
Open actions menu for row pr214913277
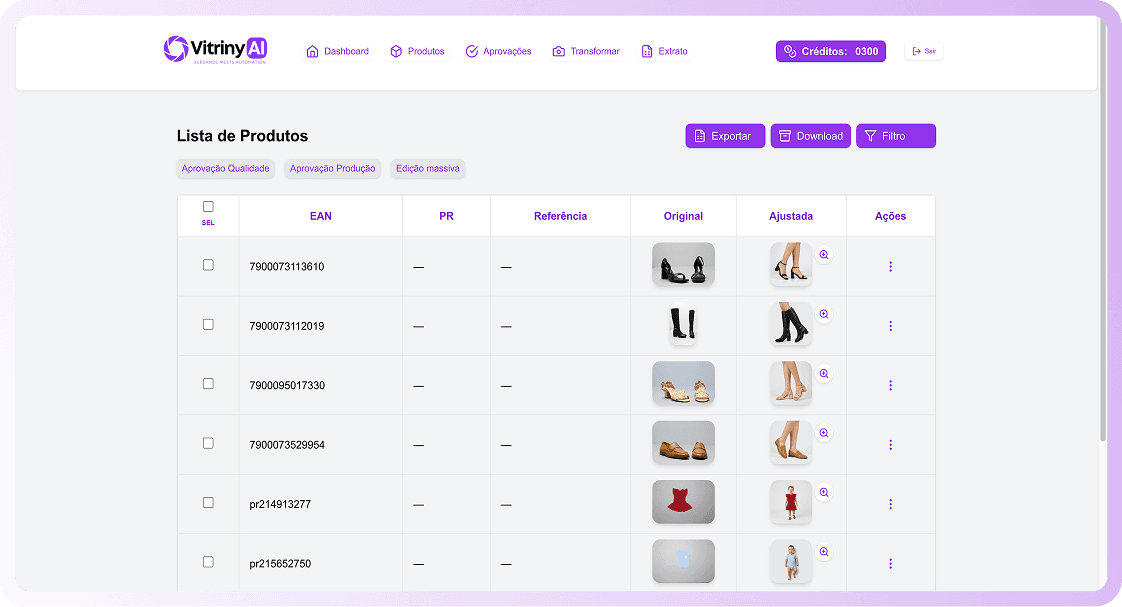coord(890,504)
